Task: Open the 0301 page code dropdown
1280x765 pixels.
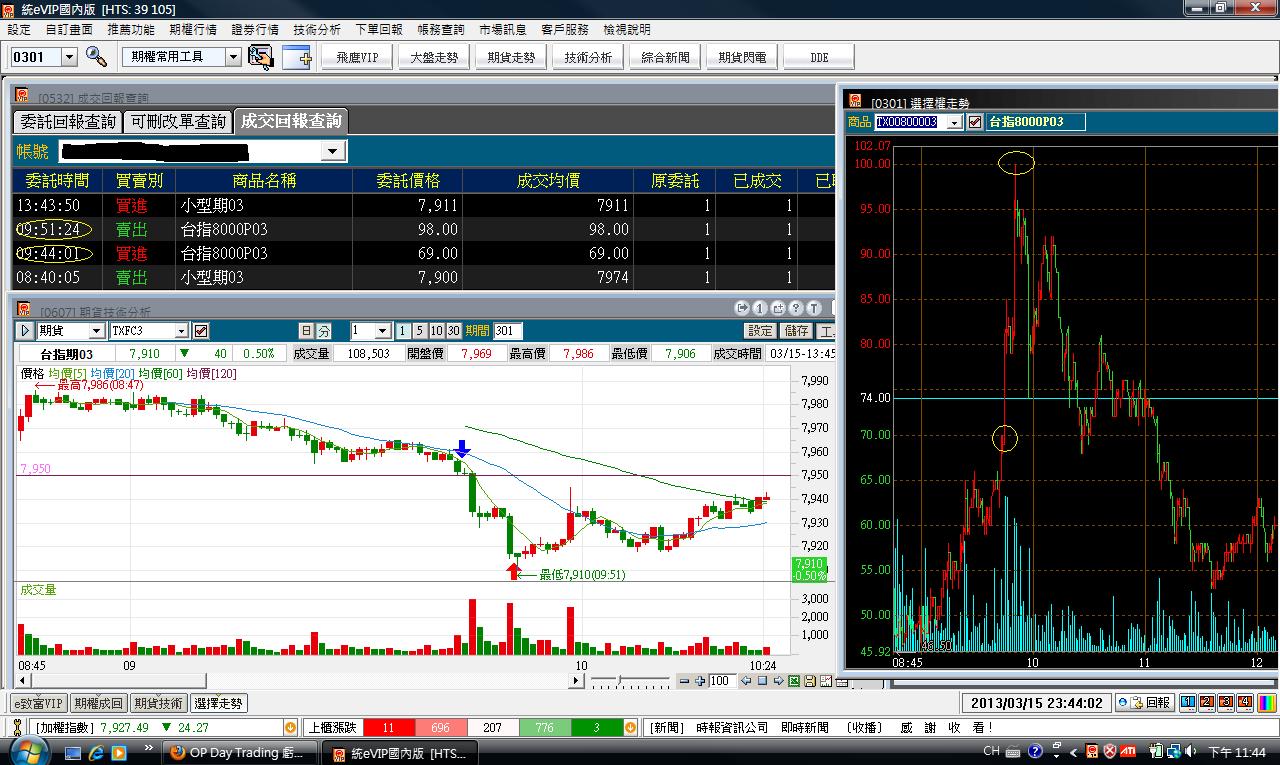Action: coord(69,57)
